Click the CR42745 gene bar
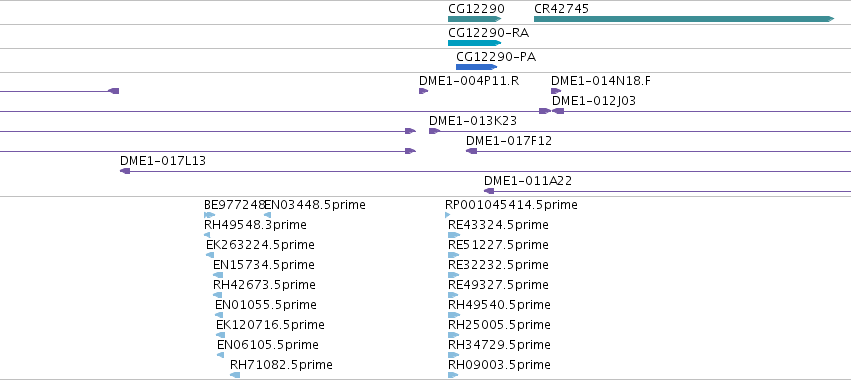 (x=684, y=19)
